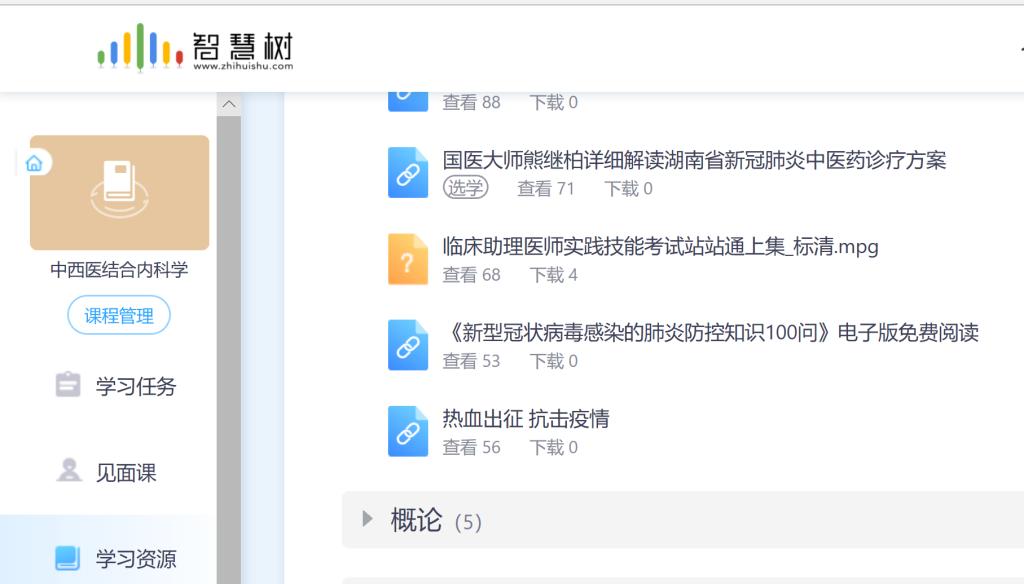
Task: Click the person icon beside 见面课
Action: click(69, 470)
